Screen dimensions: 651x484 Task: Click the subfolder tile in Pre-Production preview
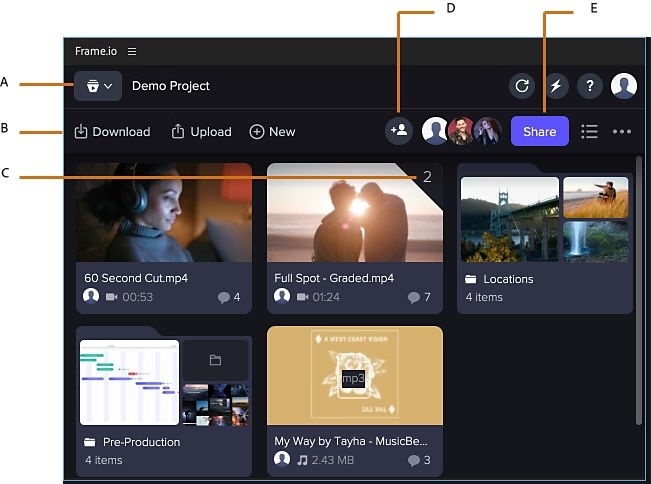tap(215, 360)
